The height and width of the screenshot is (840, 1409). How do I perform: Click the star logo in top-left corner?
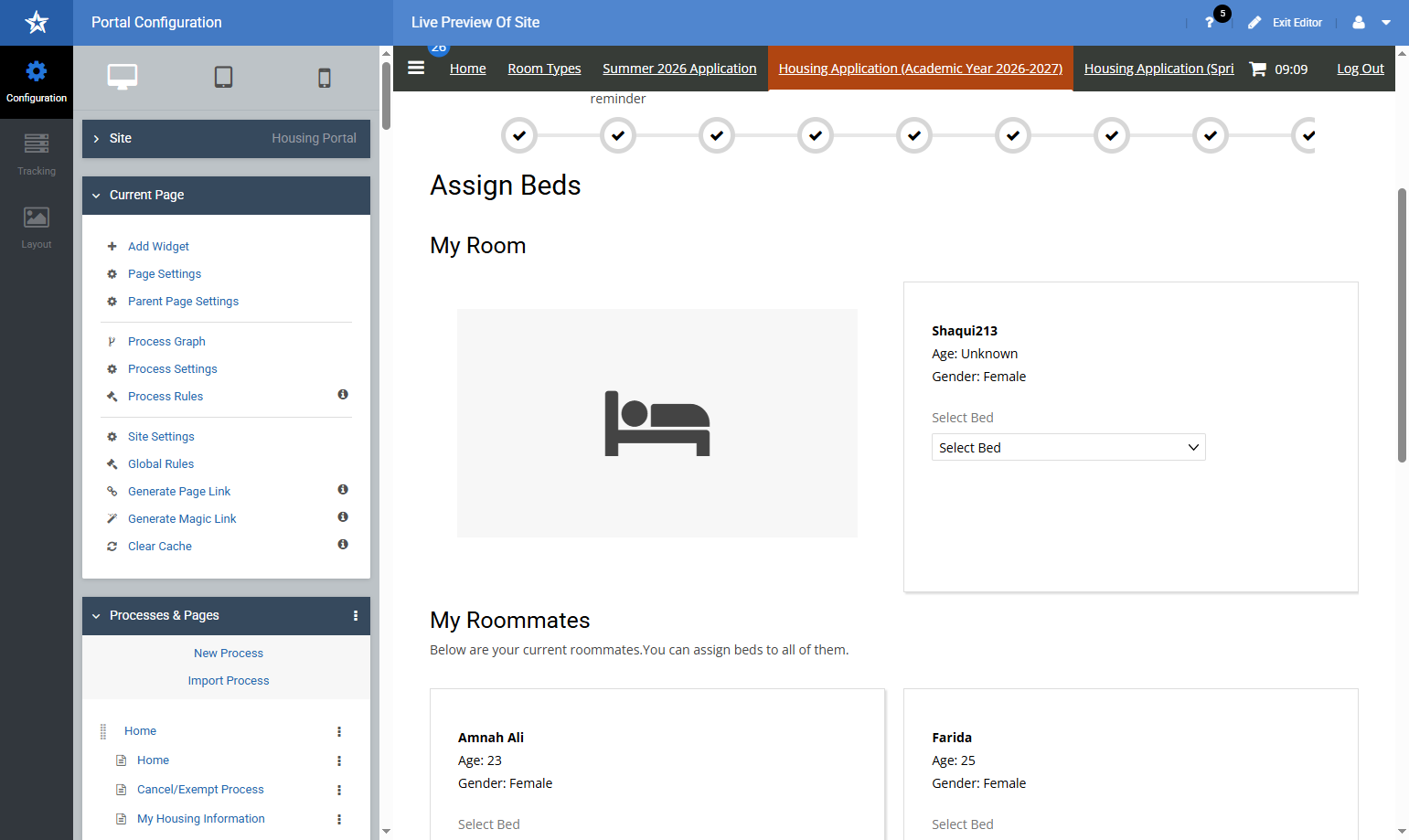(x=37, y=22)
